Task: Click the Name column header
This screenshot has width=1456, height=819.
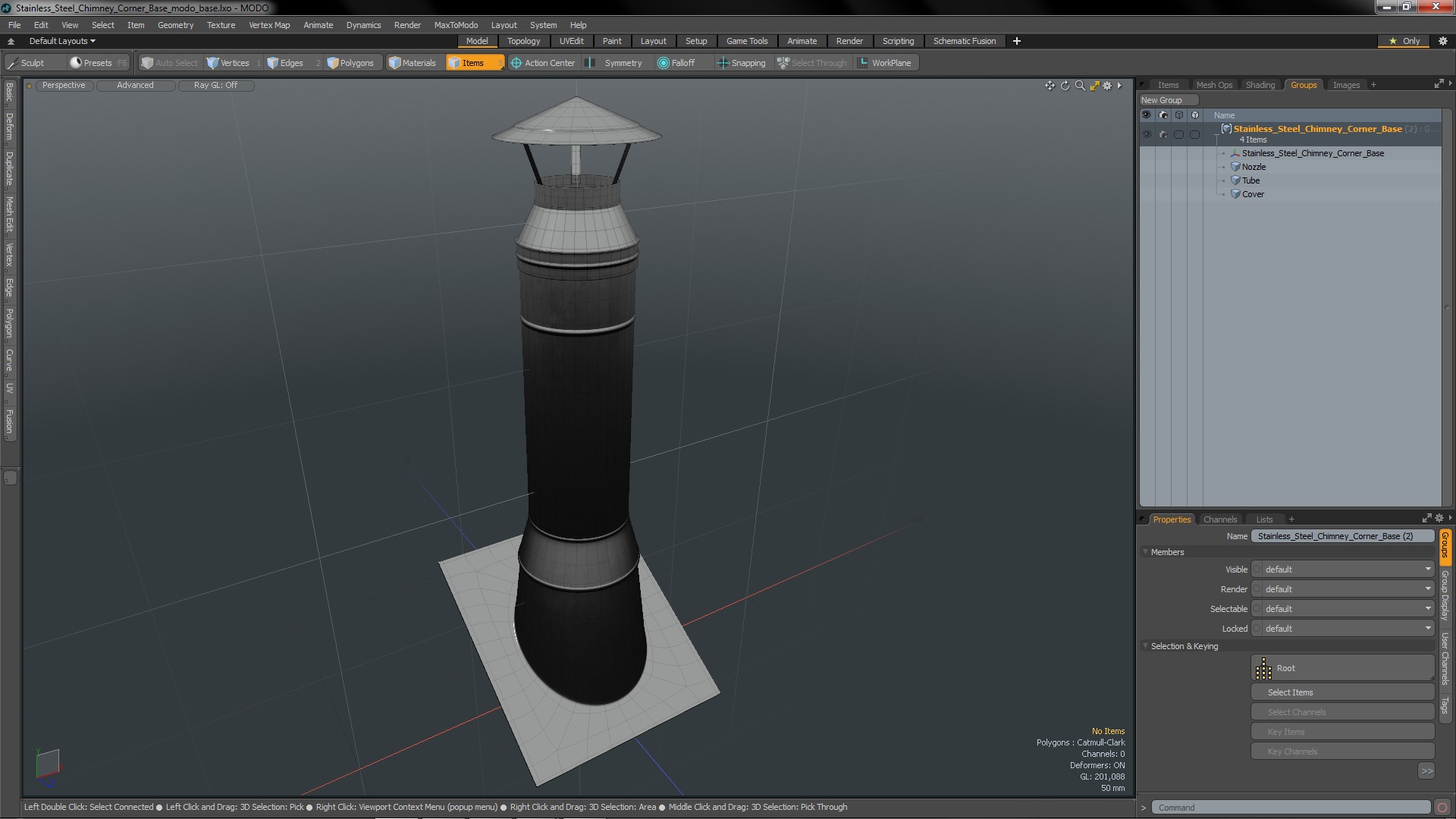Action: 1224,115
